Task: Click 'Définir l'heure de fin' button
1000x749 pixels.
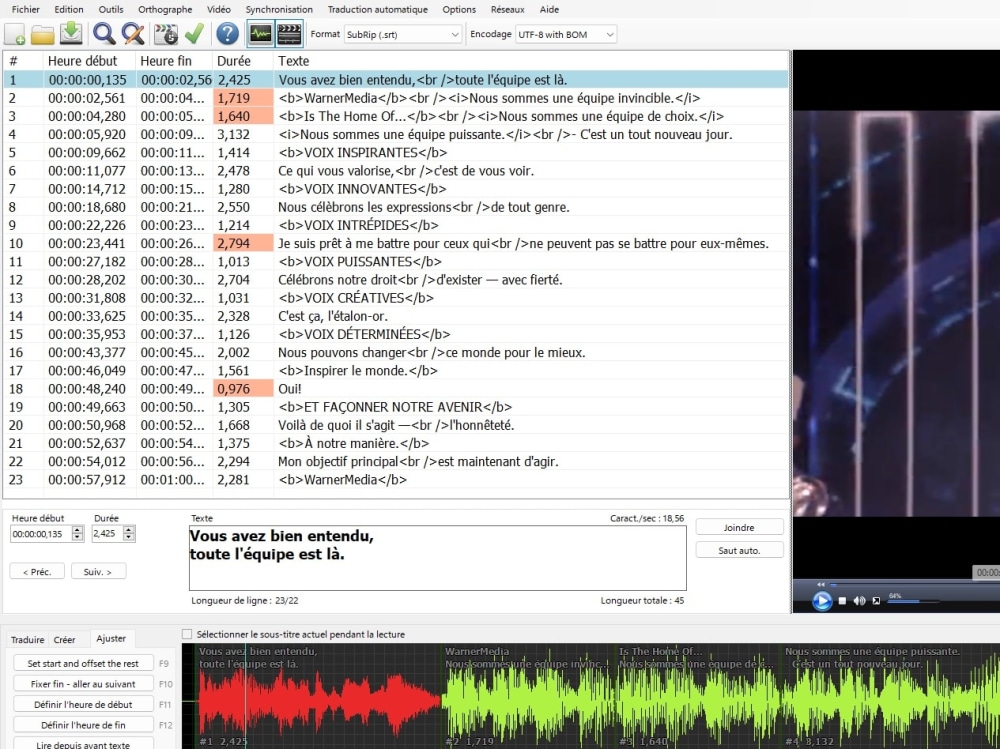Action: tap(83, 725)
